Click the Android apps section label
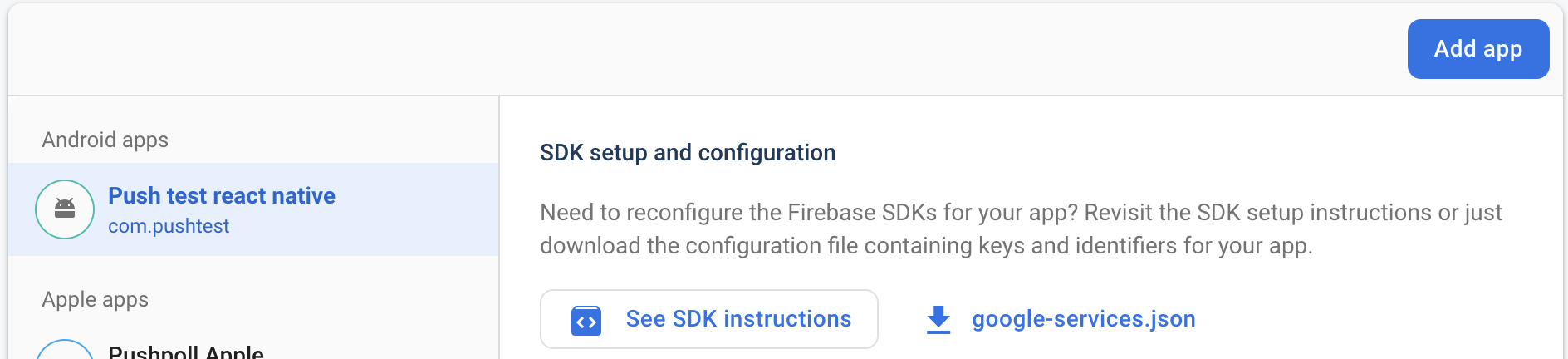1568x359 pixels. [105, 140]
